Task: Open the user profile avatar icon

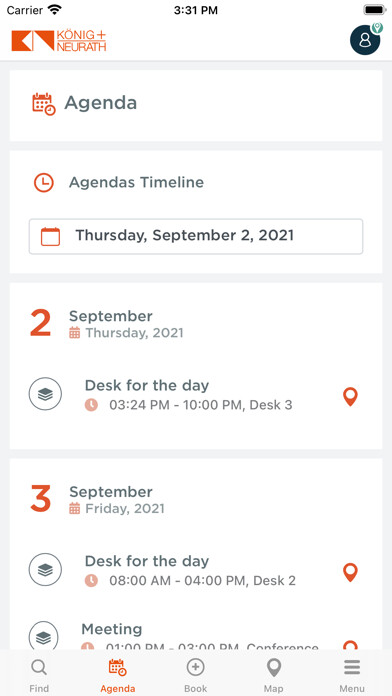Action: coord(365,40)
